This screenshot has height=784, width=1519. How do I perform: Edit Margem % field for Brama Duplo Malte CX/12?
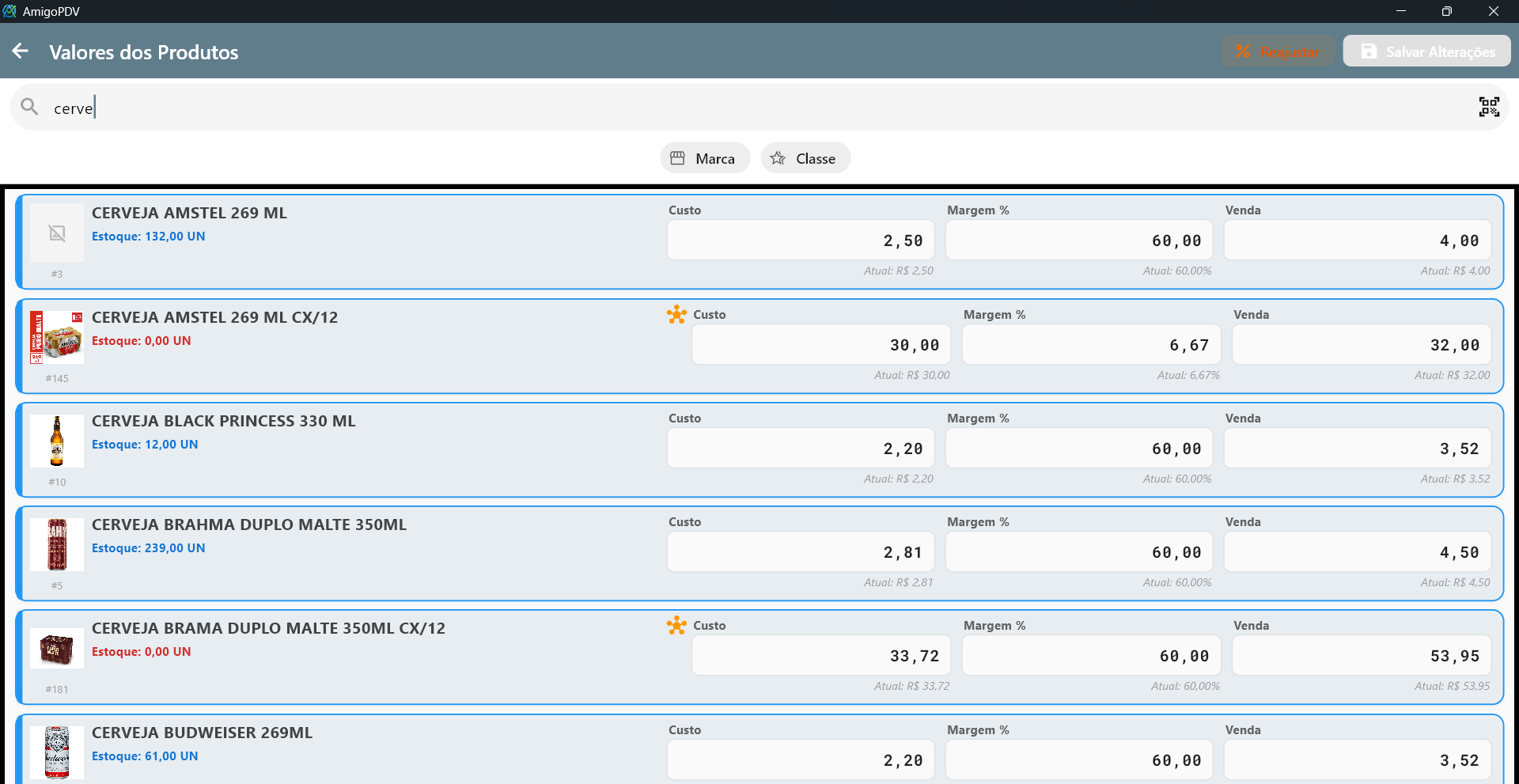coord(1092,656)
